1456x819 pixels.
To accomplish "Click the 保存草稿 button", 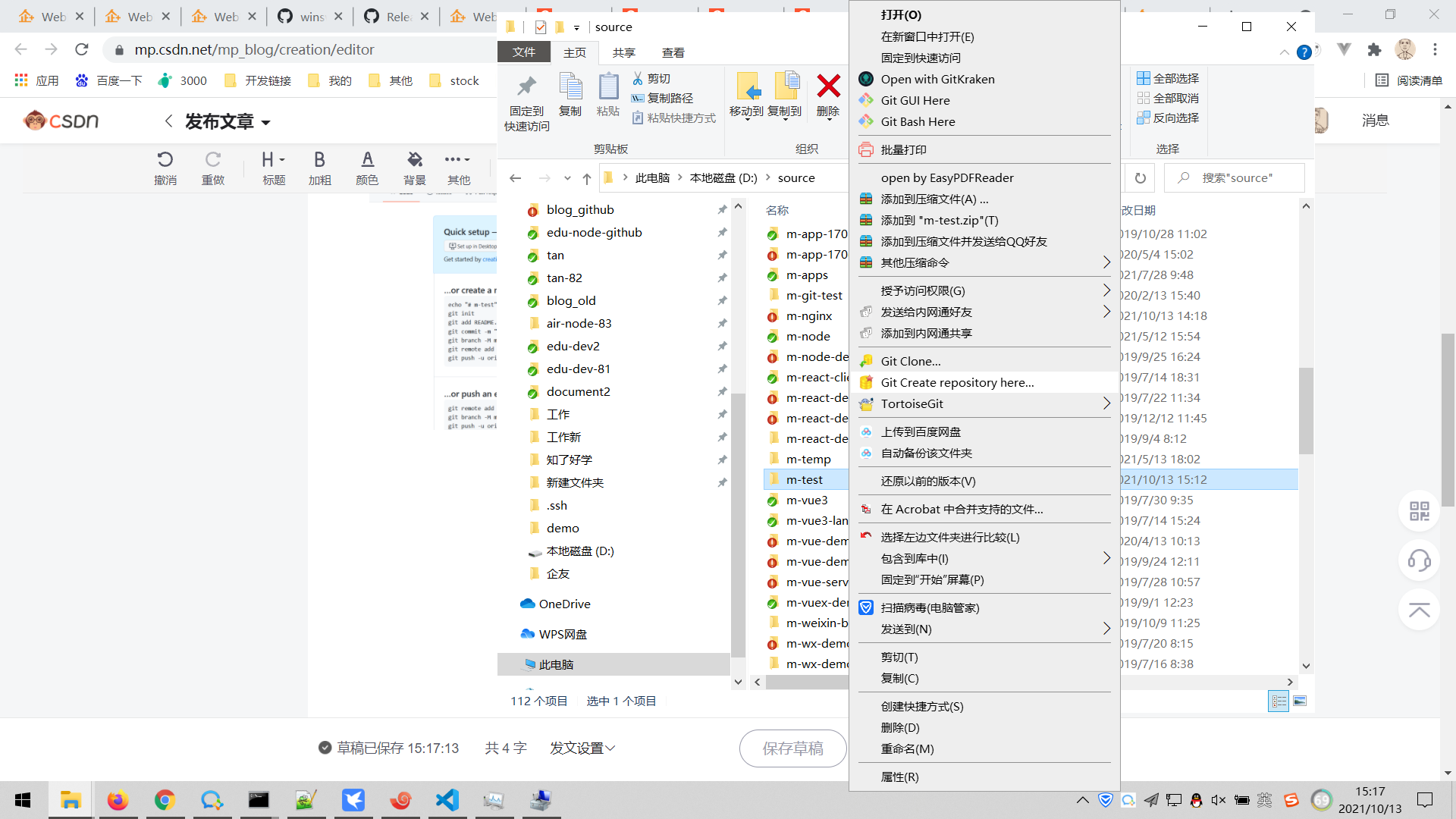I will (x=792, y=748).
